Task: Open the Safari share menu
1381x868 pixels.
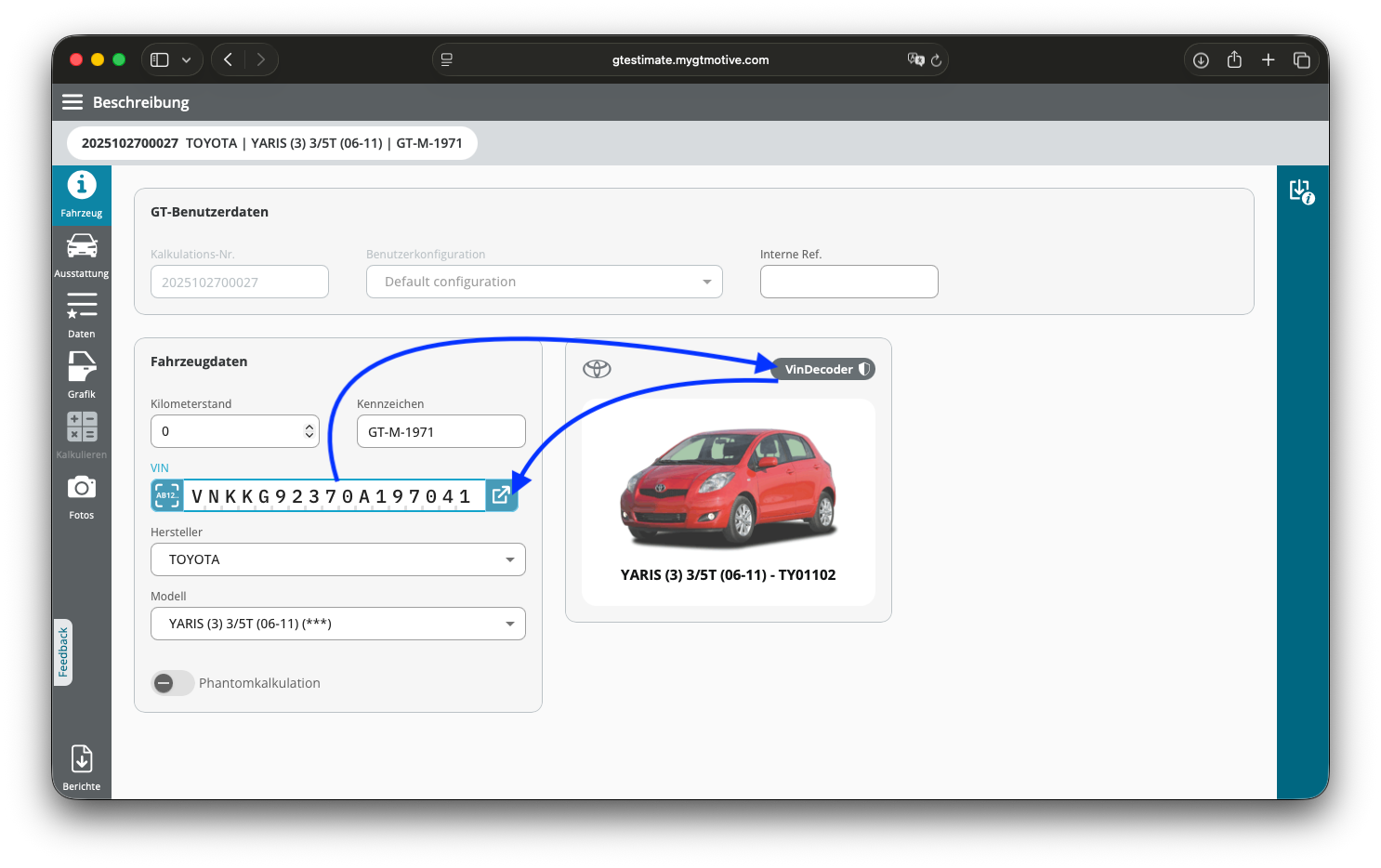Action: [1234, 59]
